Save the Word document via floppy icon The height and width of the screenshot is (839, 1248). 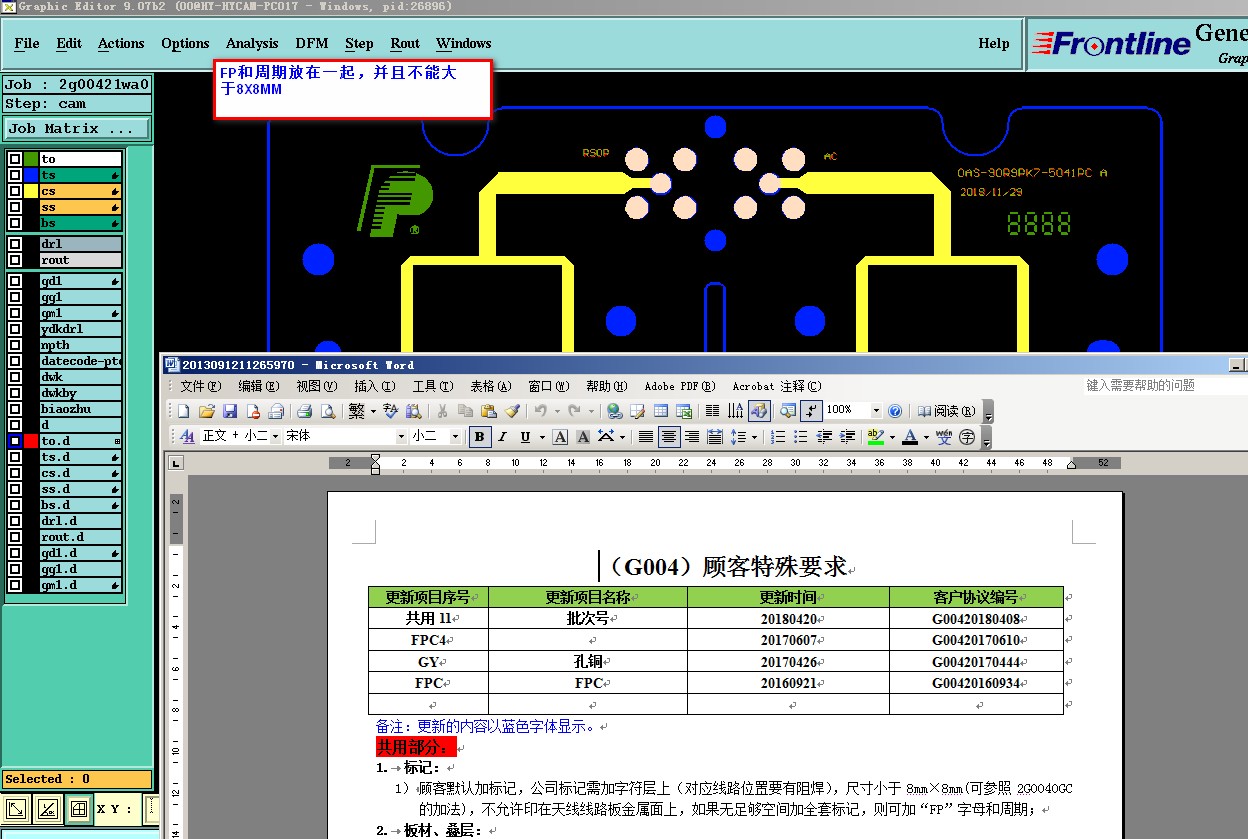pyautogui.click(x=230, y=411)
